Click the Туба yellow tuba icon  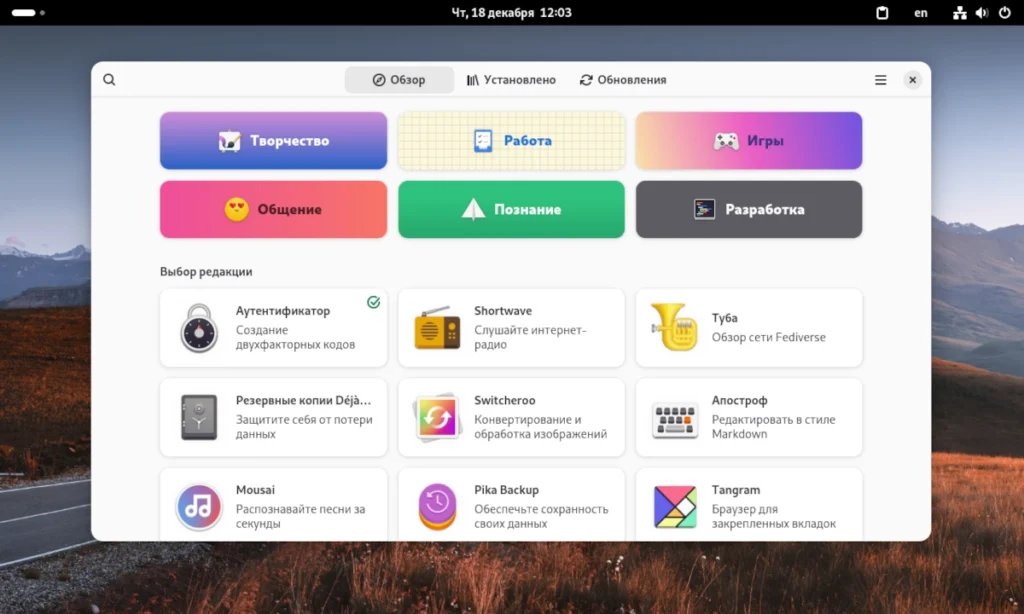[x=675, y=327]
